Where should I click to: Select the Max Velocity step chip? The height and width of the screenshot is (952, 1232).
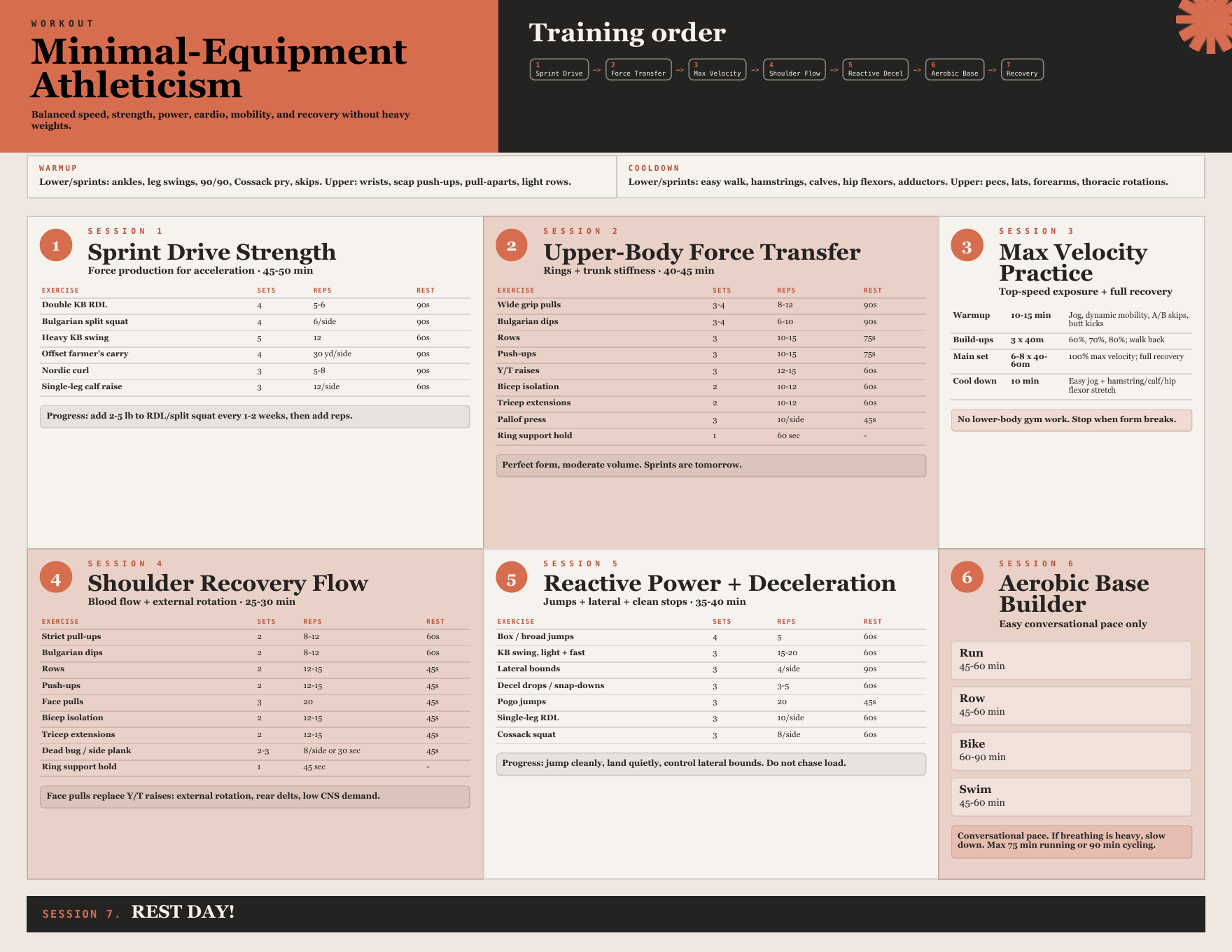[717, 69]
